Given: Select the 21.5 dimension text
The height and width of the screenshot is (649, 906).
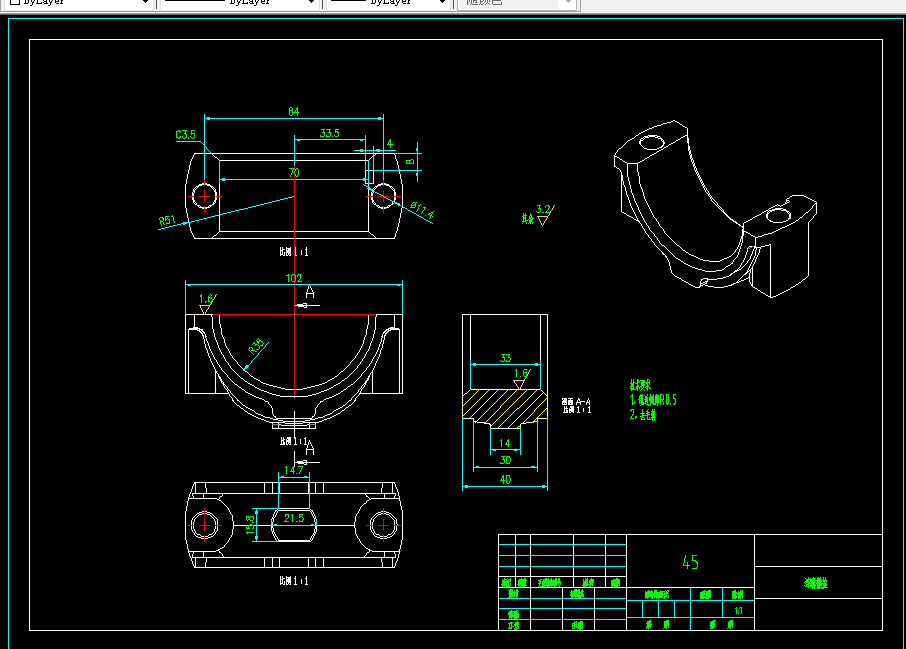Looking at the screenshot, I should 294,518.
